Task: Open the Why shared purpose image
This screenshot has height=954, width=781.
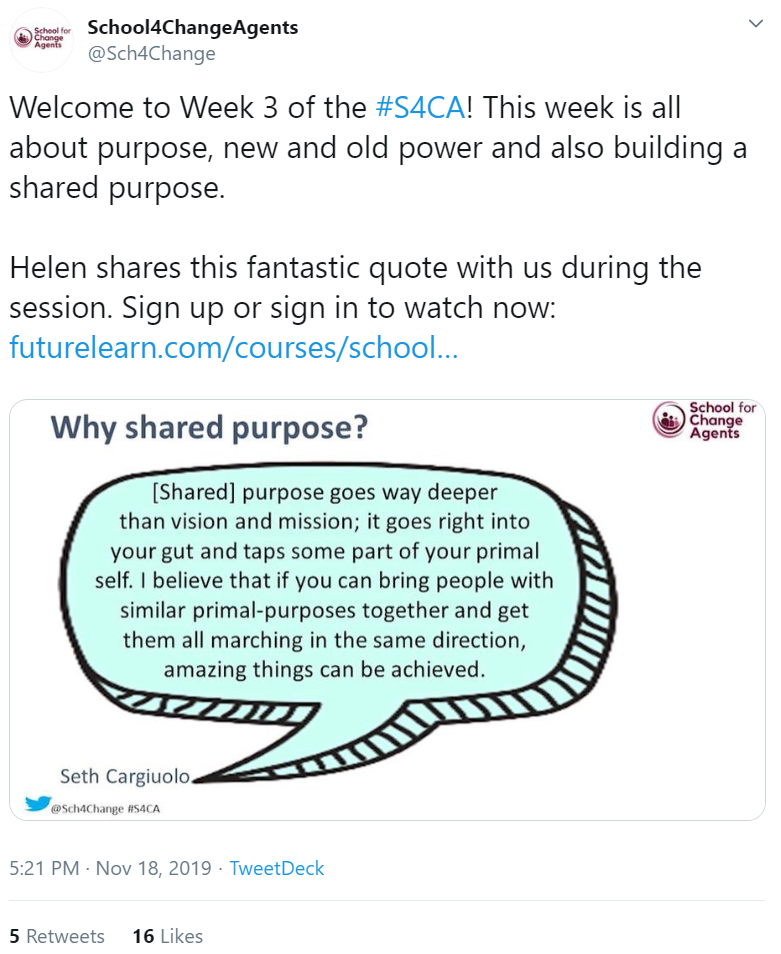Action: [387, 610]
